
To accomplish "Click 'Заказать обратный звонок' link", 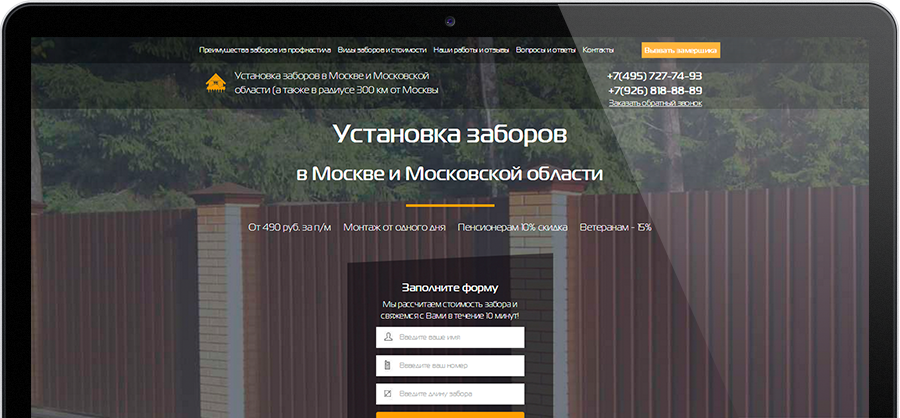I will pyautogui.click(x=655, y=103).
